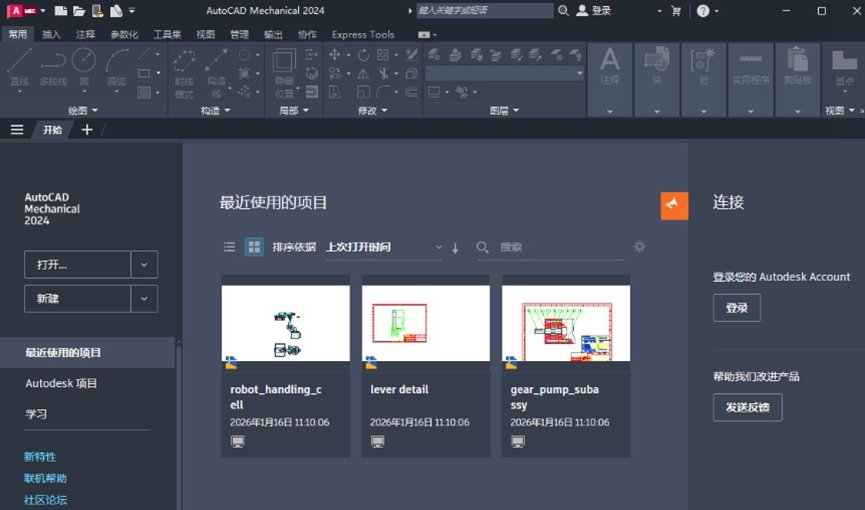The width and height of the screenshot is (865, 510).
Task: Open the Express Tools ribbon tab
Action: (363, 34)
